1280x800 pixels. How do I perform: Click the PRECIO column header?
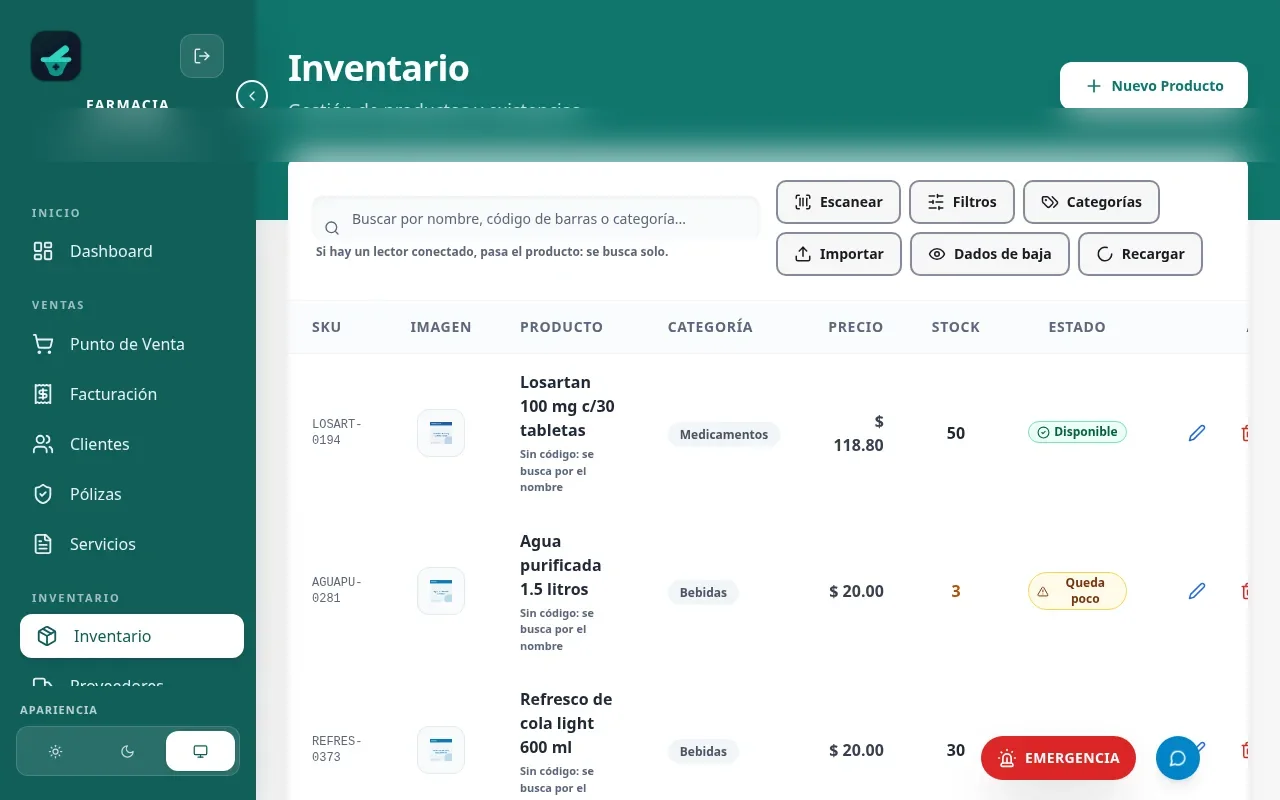click(856, 327)
